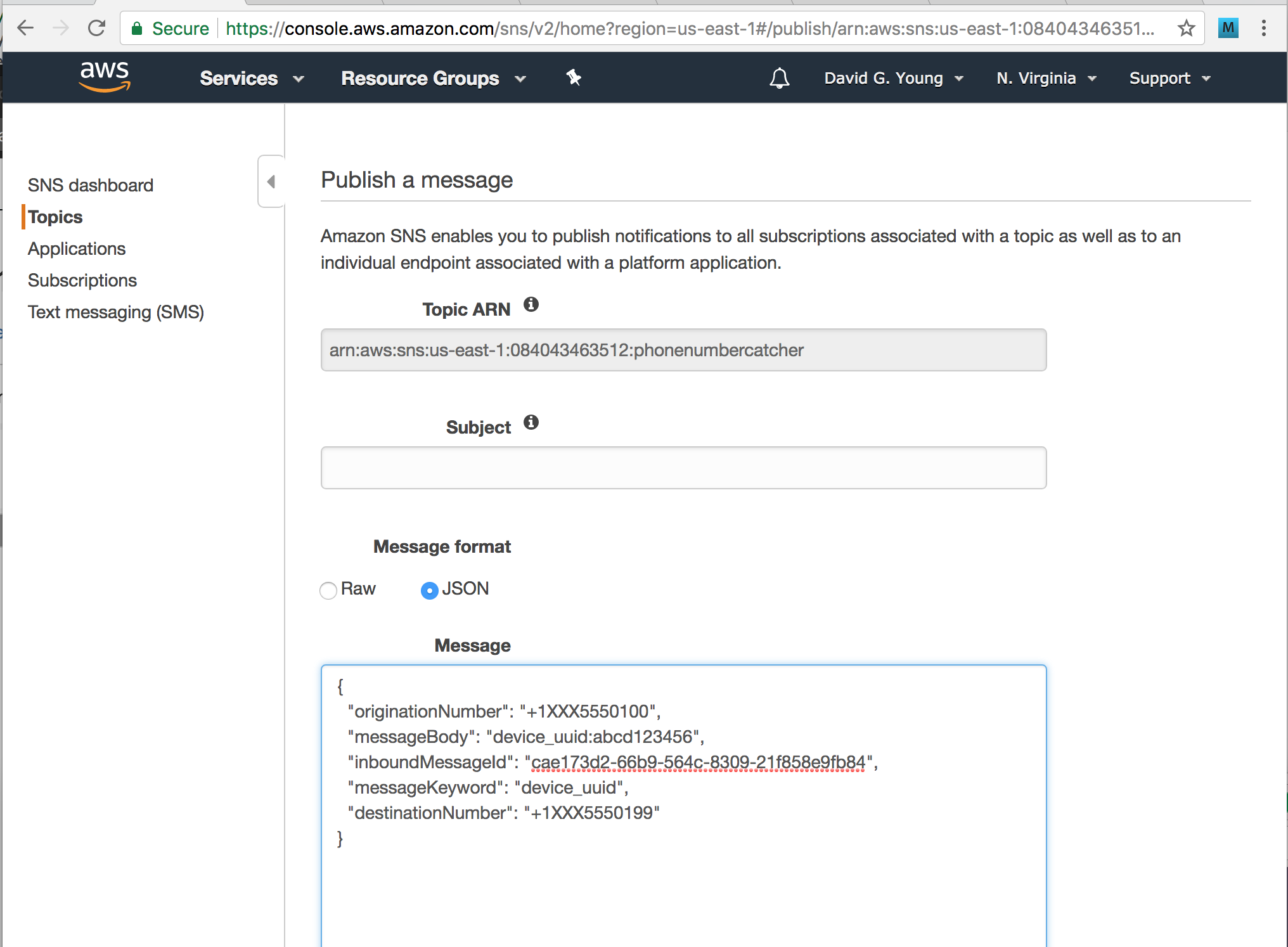Open Text messaging (SMS) in the sidebar
This screenshot has width=1288, height=947.
coord(116,312)
